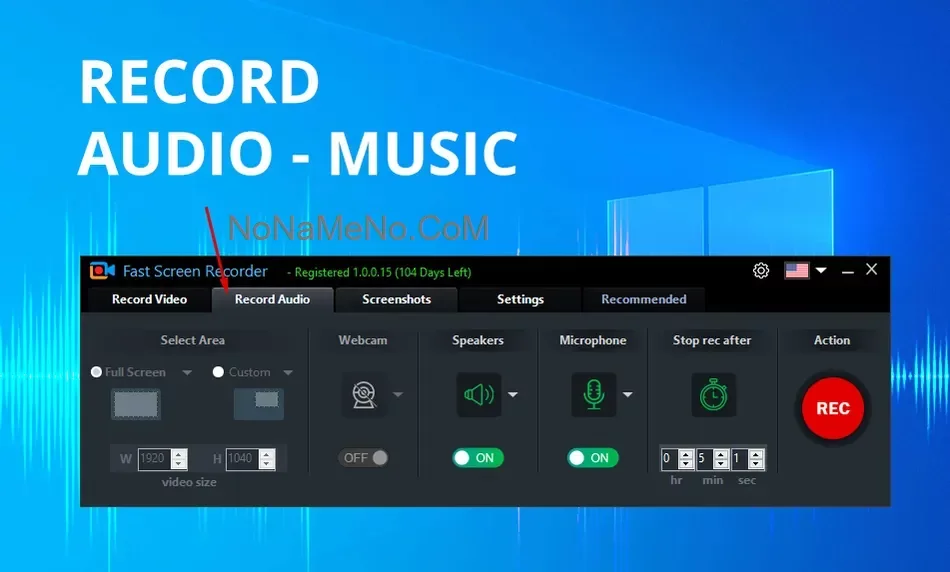Click the webcam device icon

tap(363, 395)
